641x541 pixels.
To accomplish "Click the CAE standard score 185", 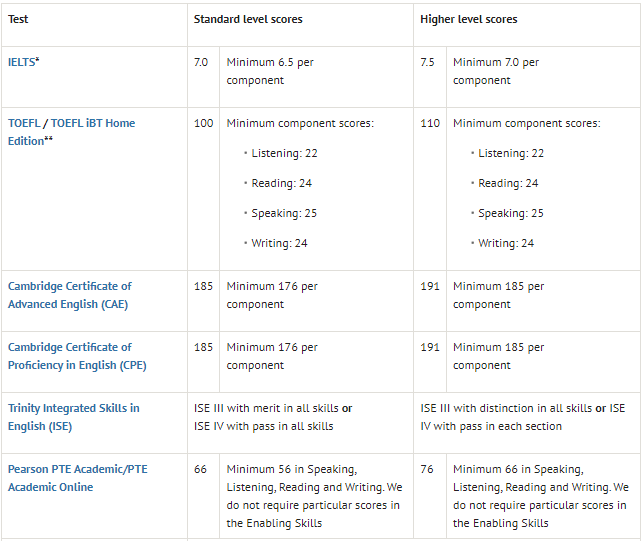I will tap(203, 286).
